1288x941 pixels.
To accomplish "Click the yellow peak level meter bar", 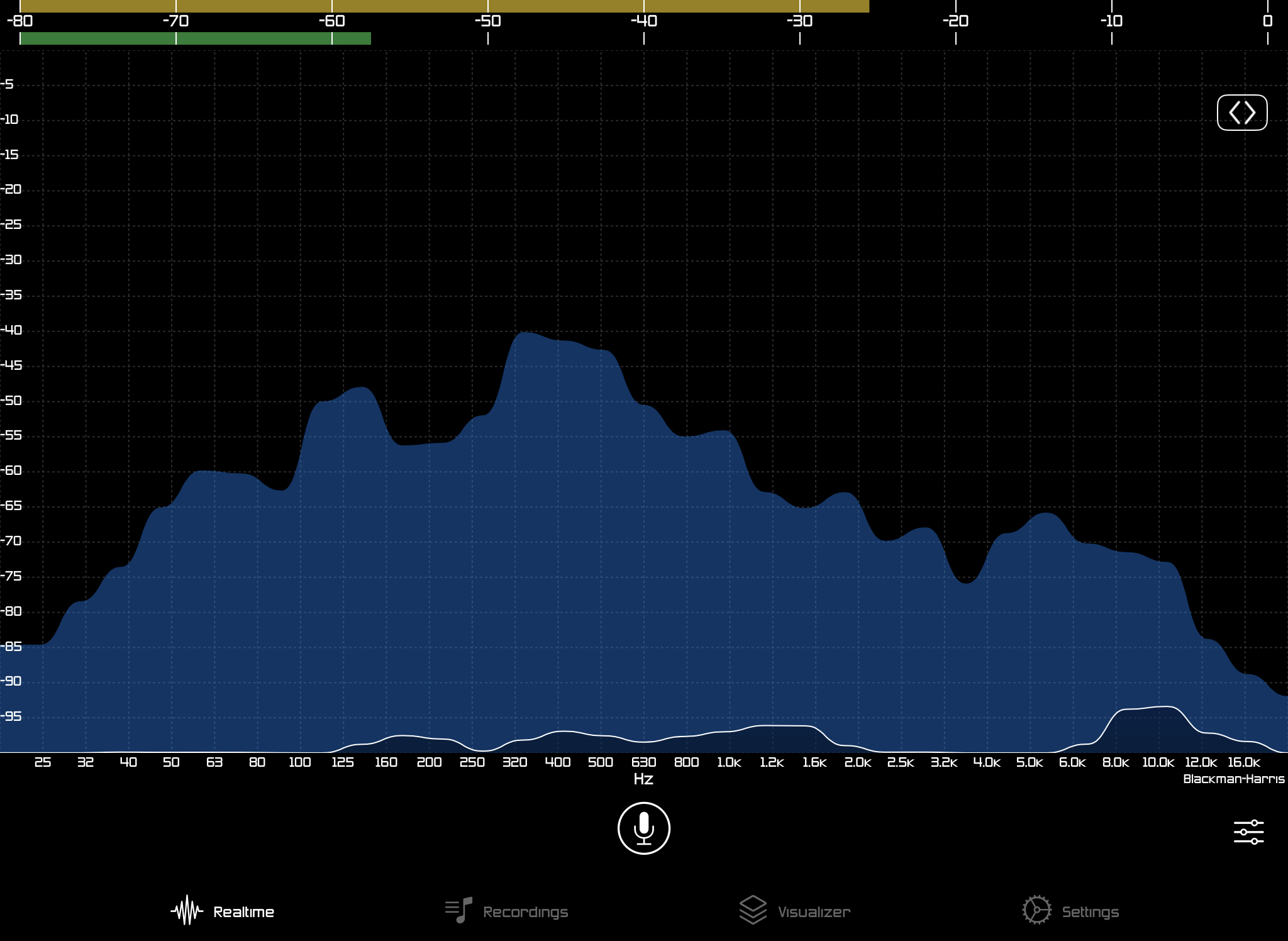I will click(445, 6).
